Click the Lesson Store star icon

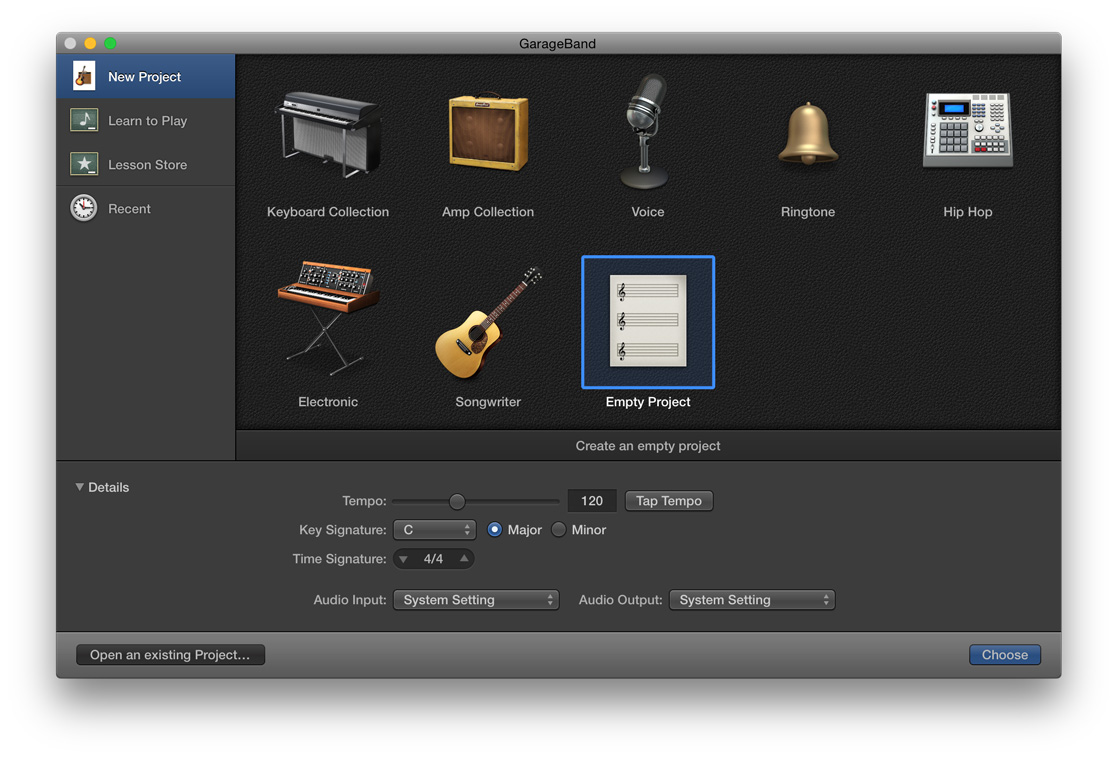84,164
